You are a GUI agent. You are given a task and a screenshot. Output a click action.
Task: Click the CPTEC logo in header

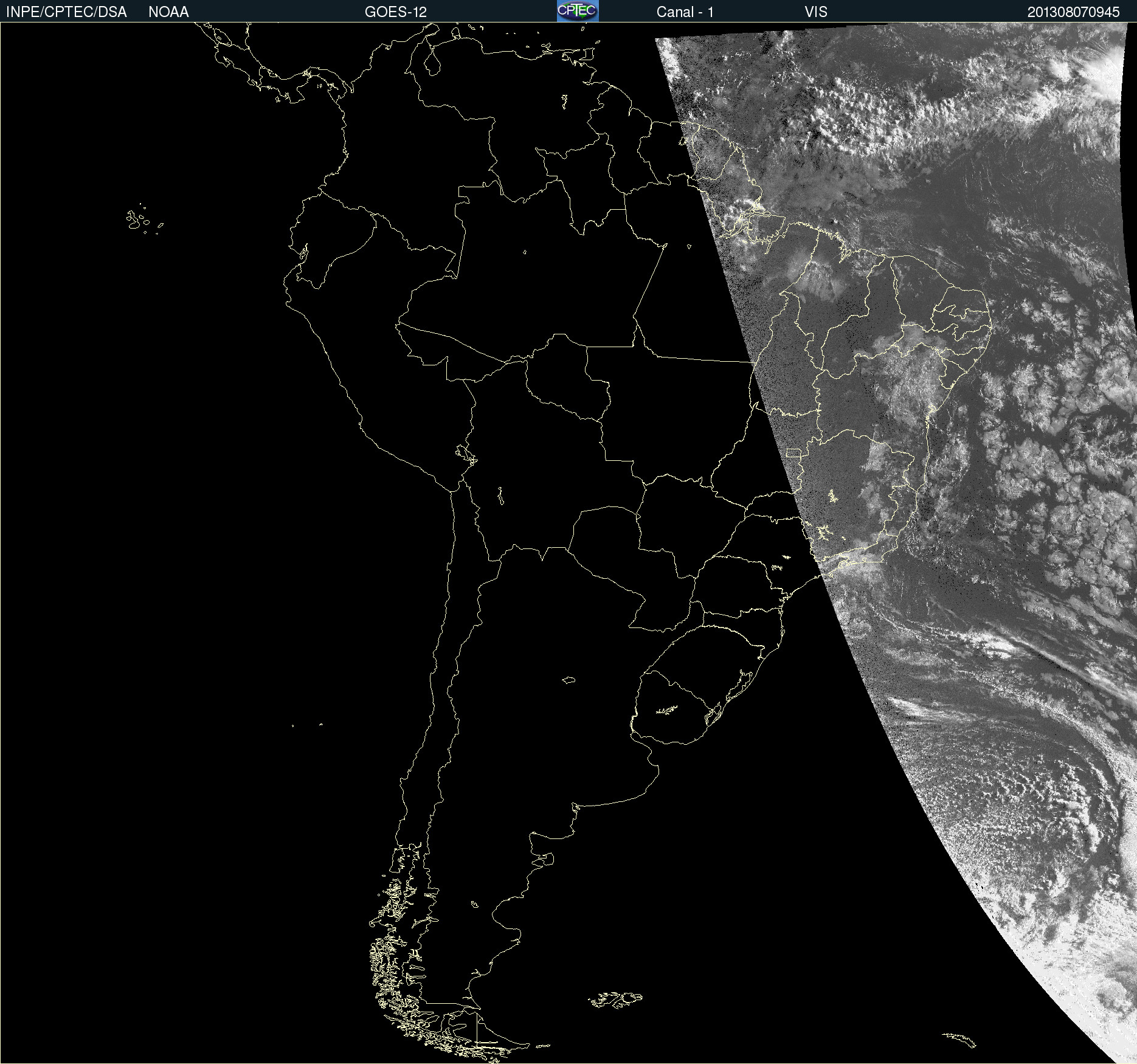[578, 11]
